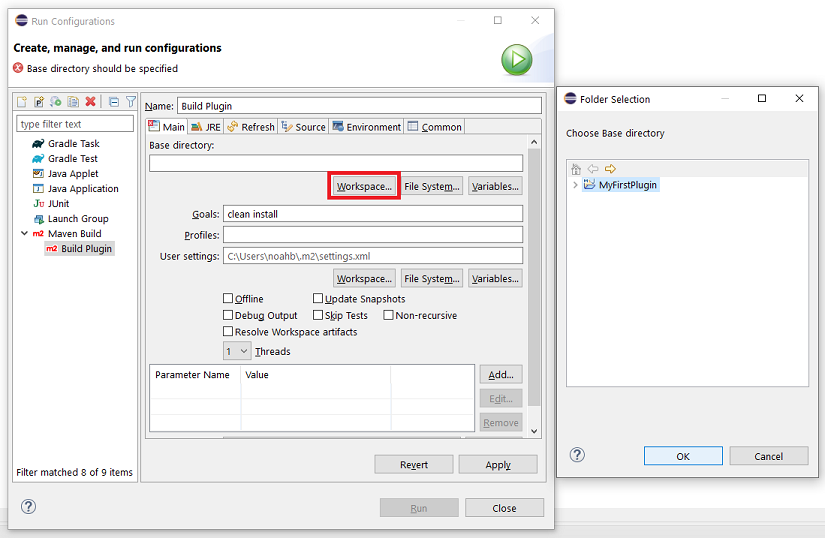Click the help icon in Folder Selection dialog
This screenshot has height=538, width=825.
[577, 455]
